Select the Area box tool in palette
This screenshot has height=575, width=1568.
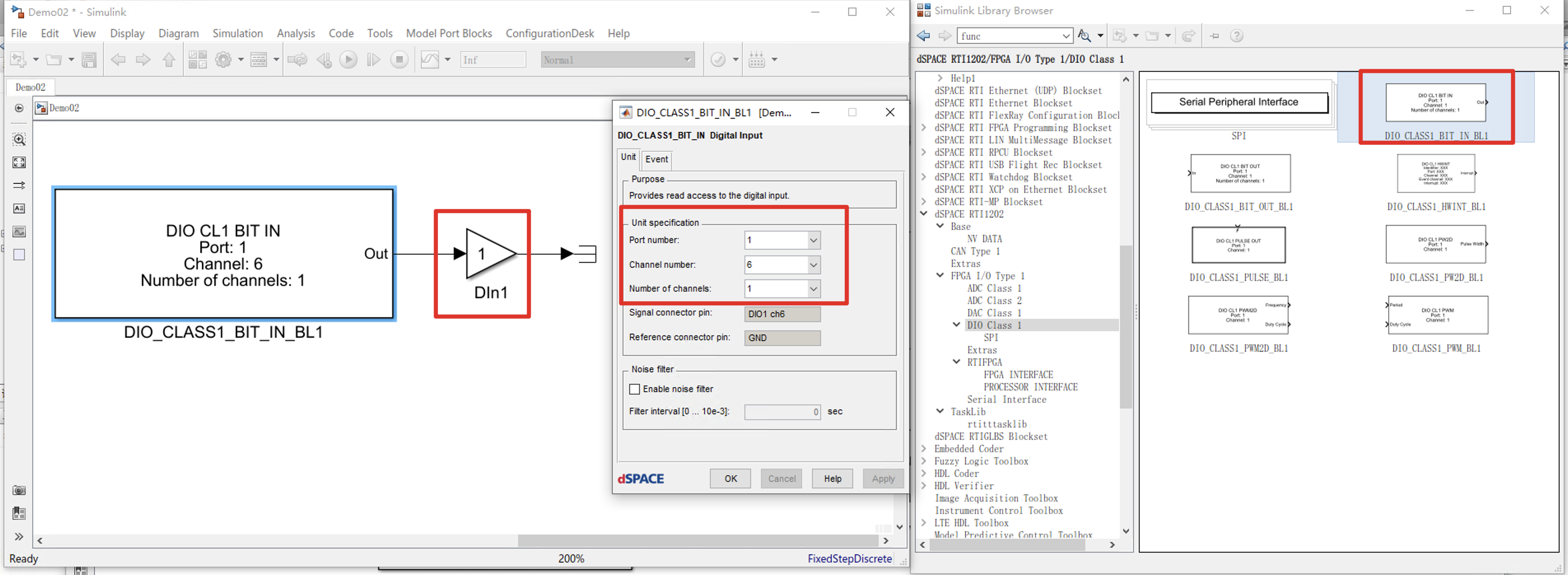[19, 255]
